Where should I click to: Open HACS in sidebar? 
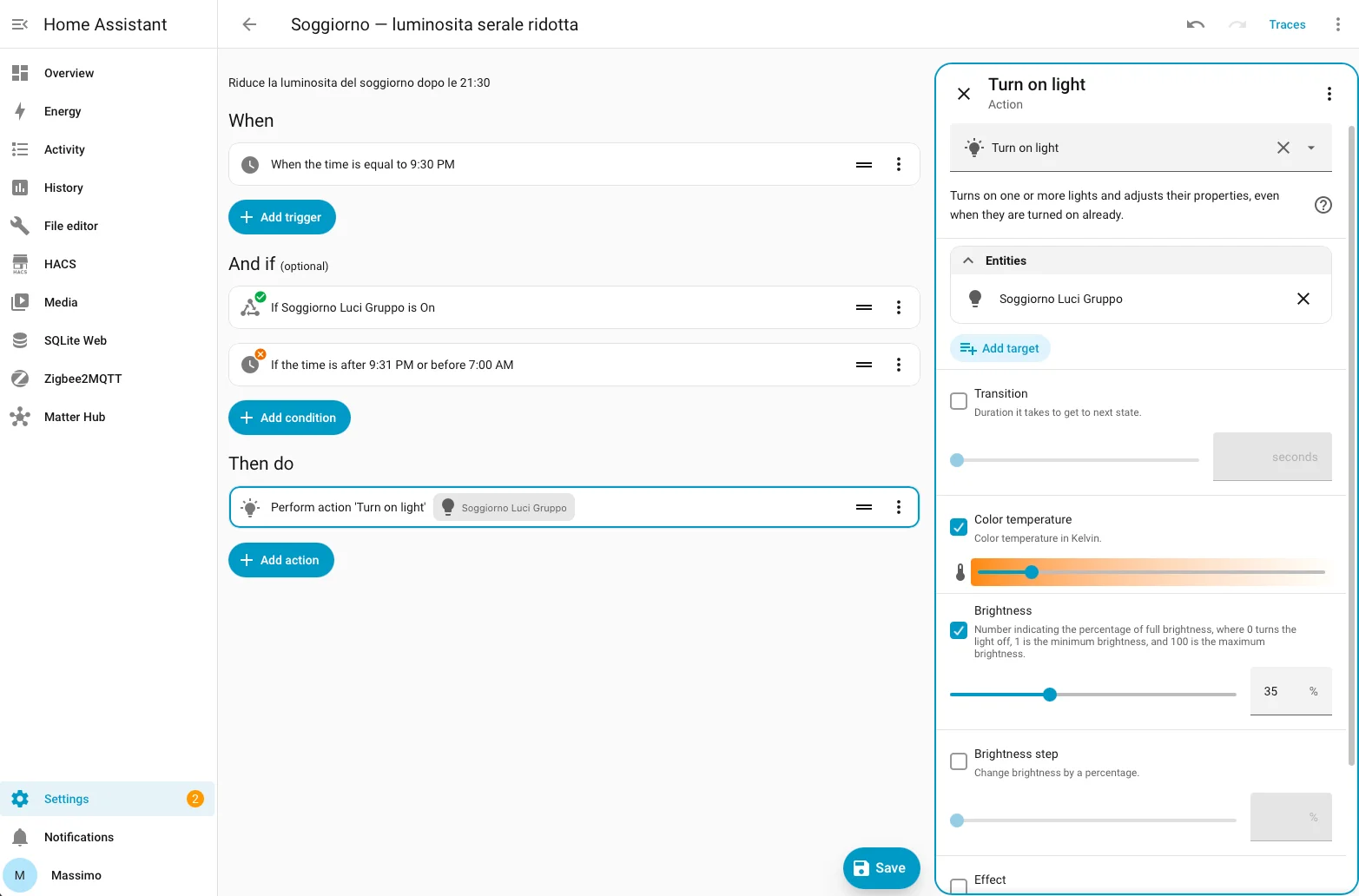[x=108, y=264]
